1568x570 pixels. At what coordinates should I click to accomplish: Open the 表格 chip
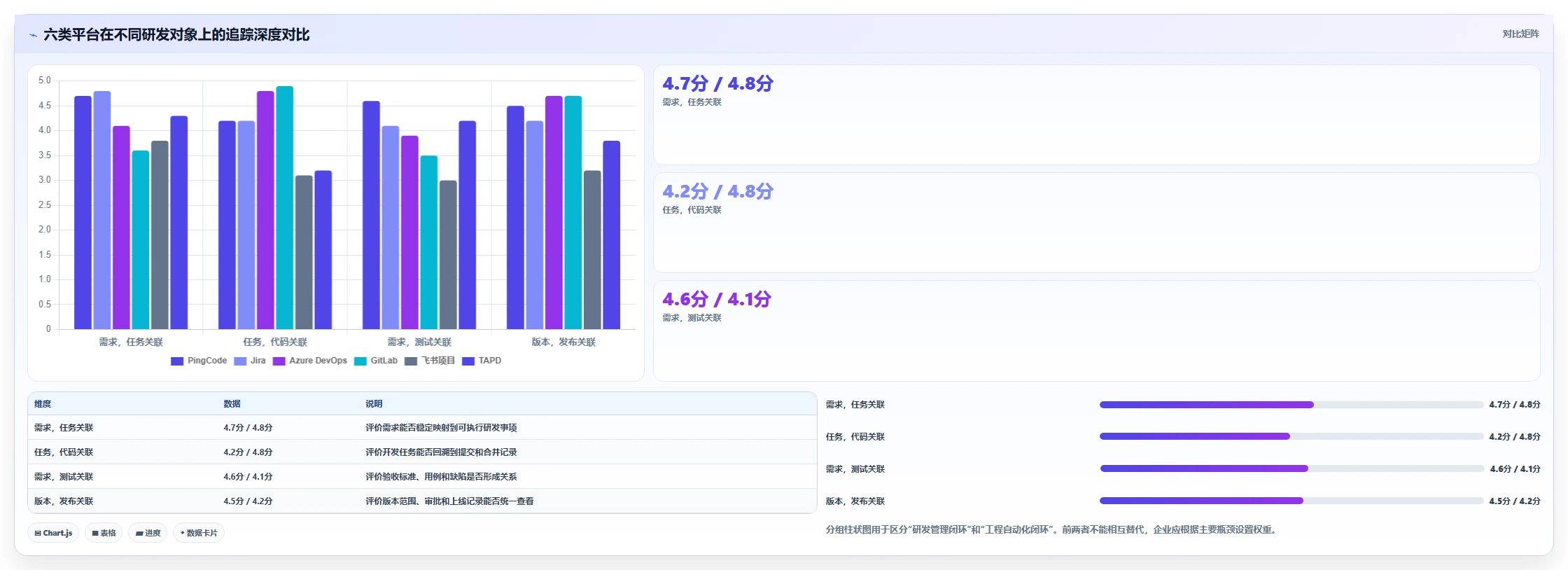[x=104, y=533]
